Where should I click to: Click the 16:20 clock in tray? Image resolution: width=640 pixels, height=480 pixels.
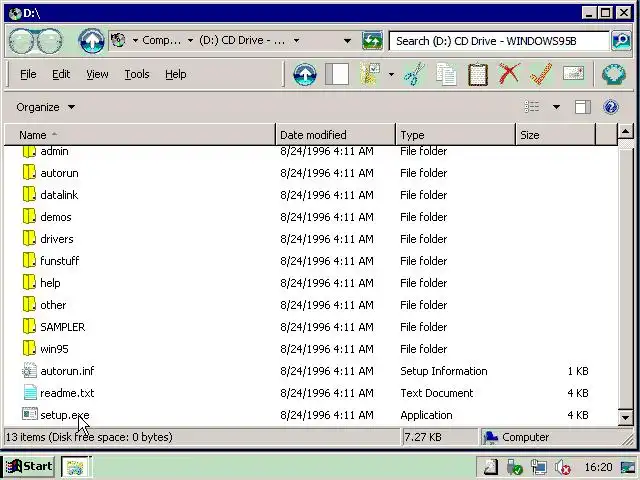click(598, 467)
